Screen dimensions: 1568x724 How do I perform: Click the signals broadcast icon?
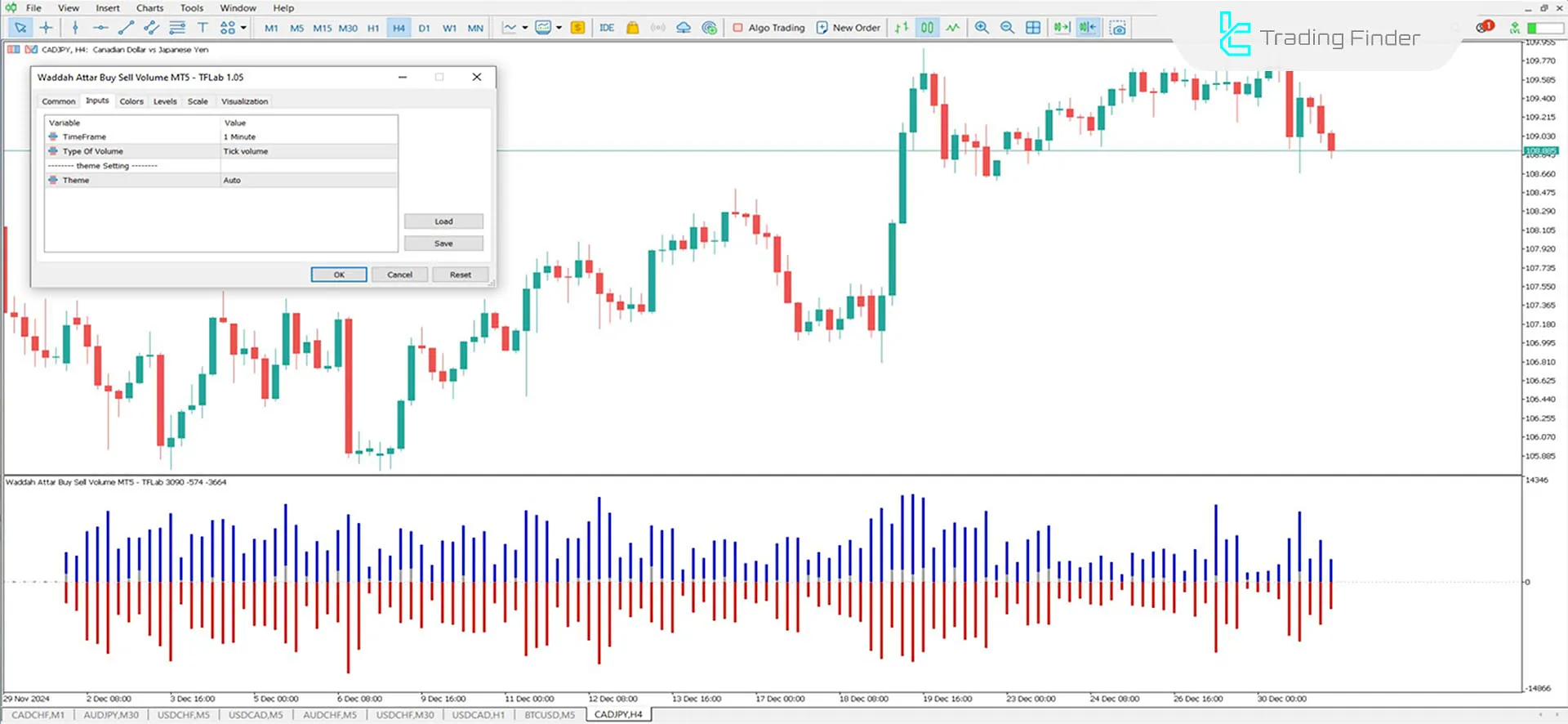[x=657, y=28]
